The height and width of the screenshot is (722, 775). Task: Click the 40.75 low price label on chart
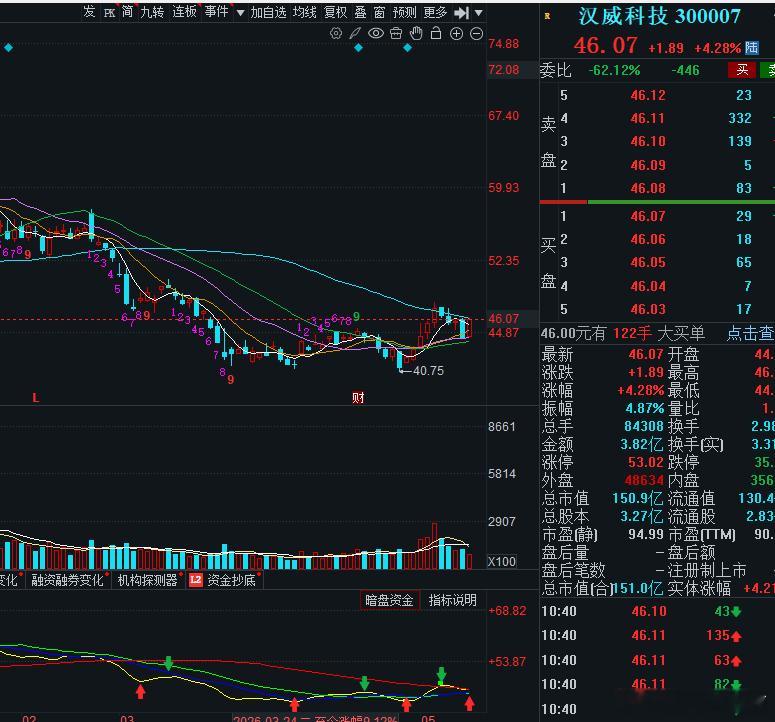tap(428, 371)
